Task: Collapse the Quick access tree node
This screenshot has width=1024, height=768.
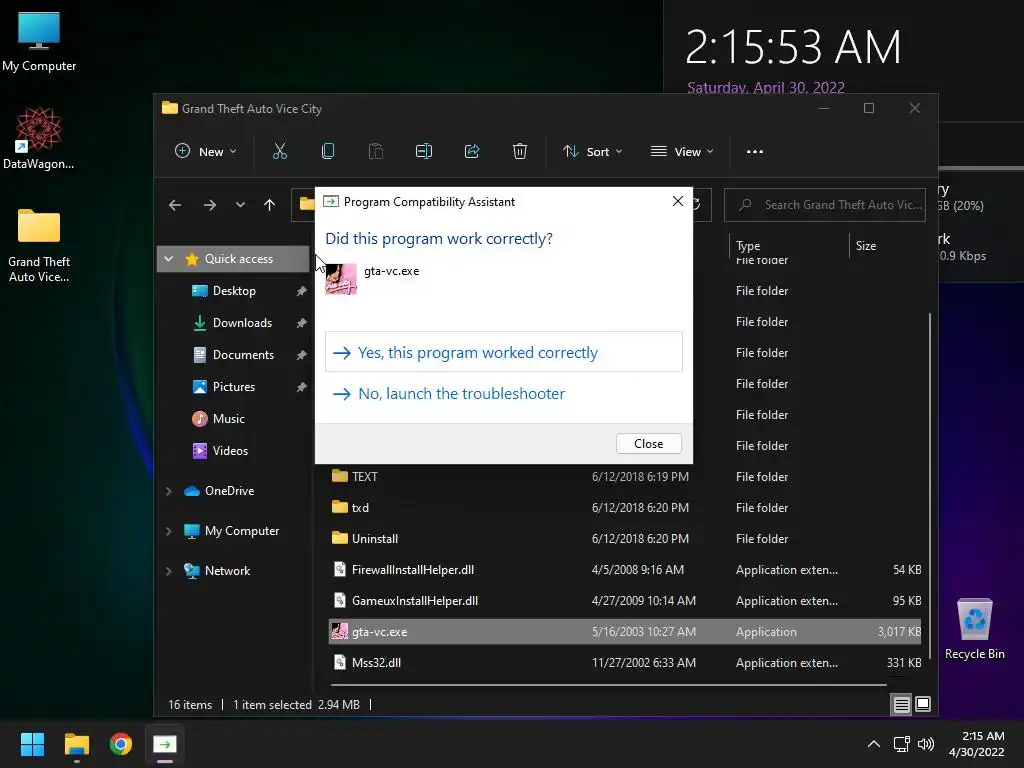Action: click(169, 259)
